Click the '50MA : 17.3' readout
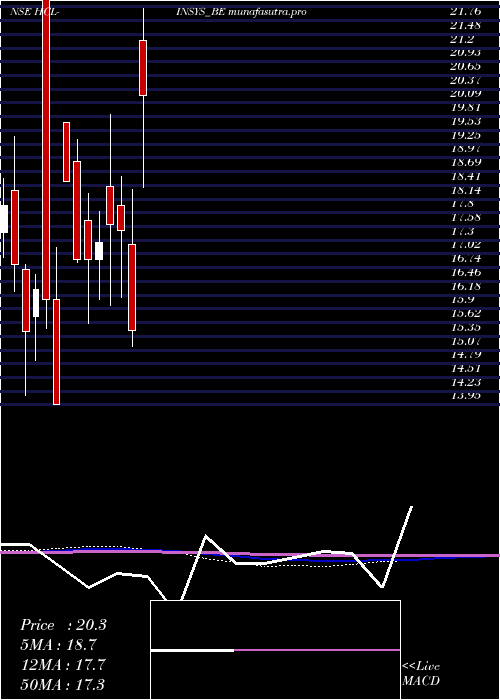The image size is (500, 700). [63, 685]
